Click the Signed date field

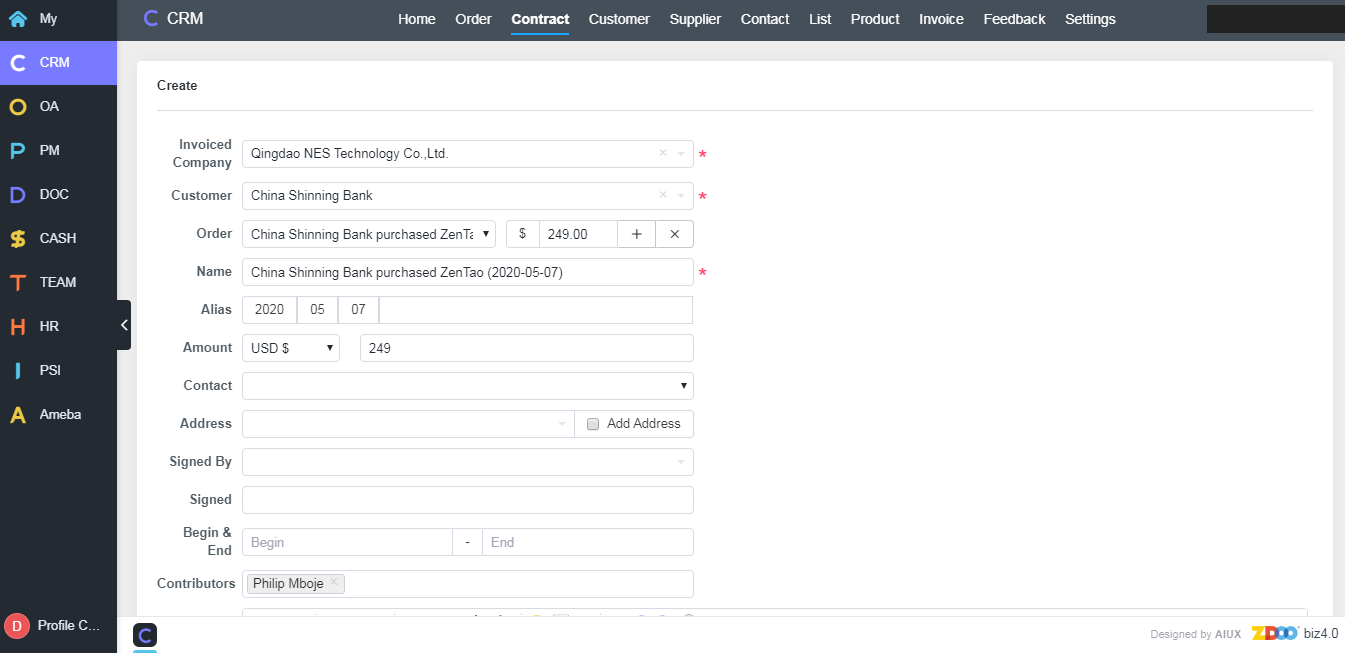(x=468, y=500)
